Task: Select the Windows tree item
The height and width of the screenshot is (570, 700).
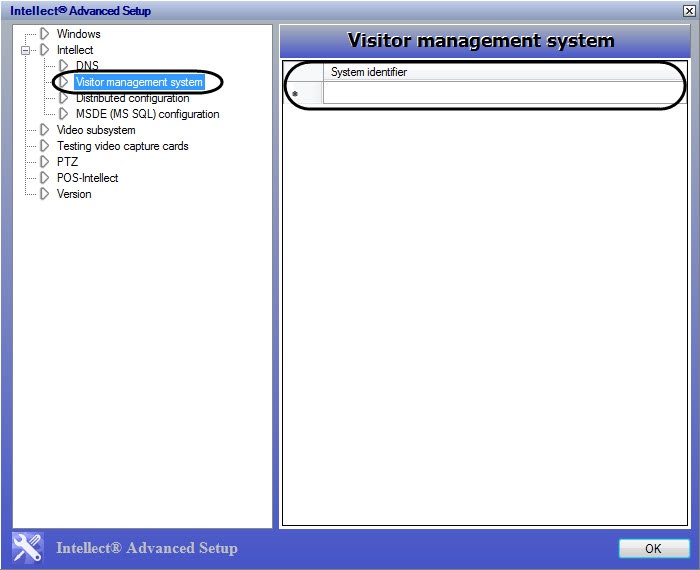Action: coord(79,34)
